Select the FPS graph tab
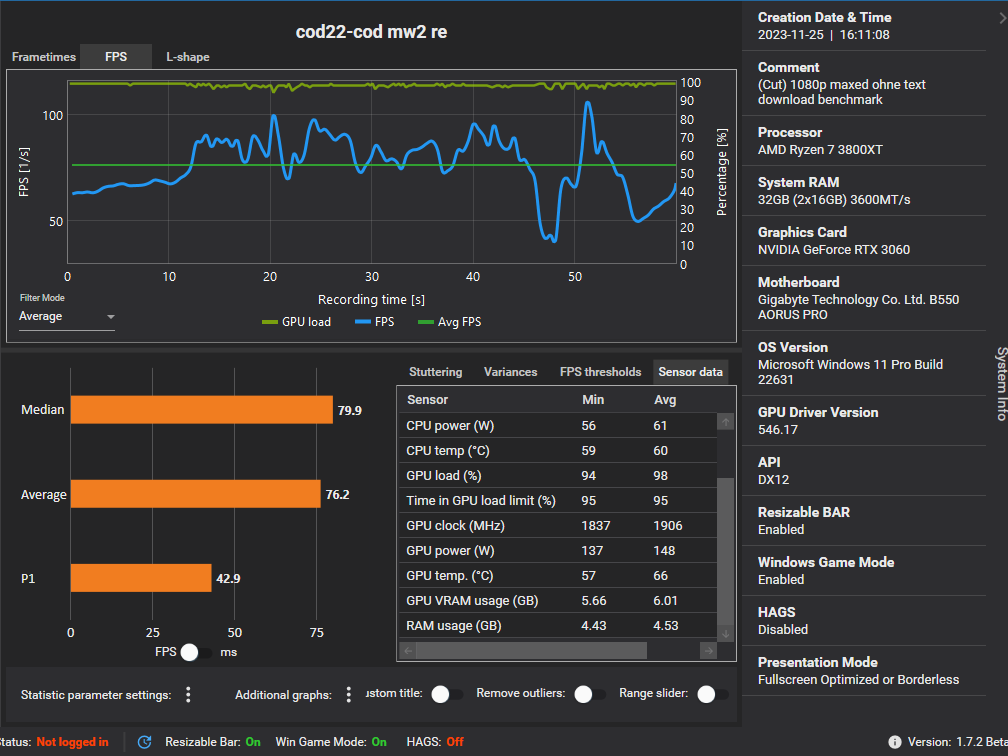 point(116,57)
